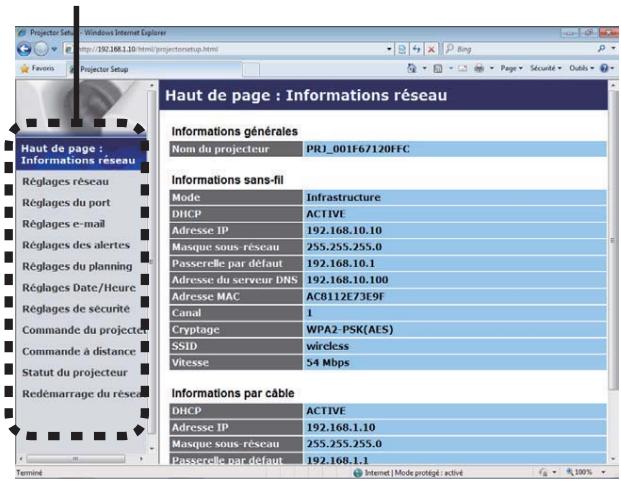Screen dimensions: 621x482
Task: Click the Read Mail envelope icon
Action: point(463,69)
